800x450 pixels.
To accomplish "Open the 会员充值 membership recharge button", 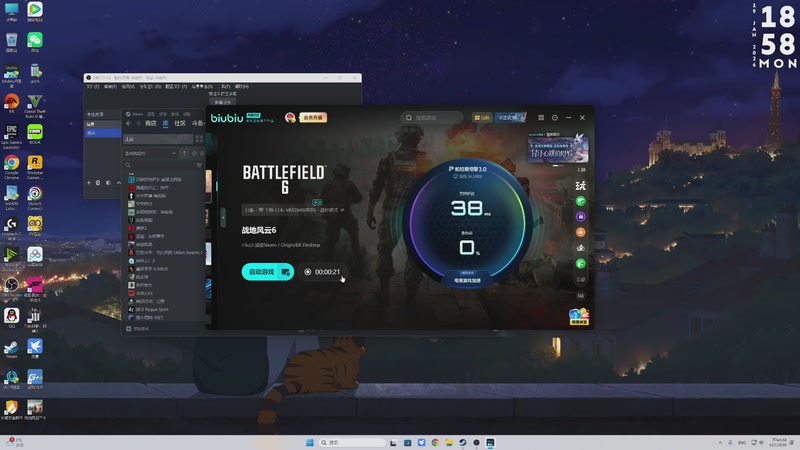I will coord(313,118).
